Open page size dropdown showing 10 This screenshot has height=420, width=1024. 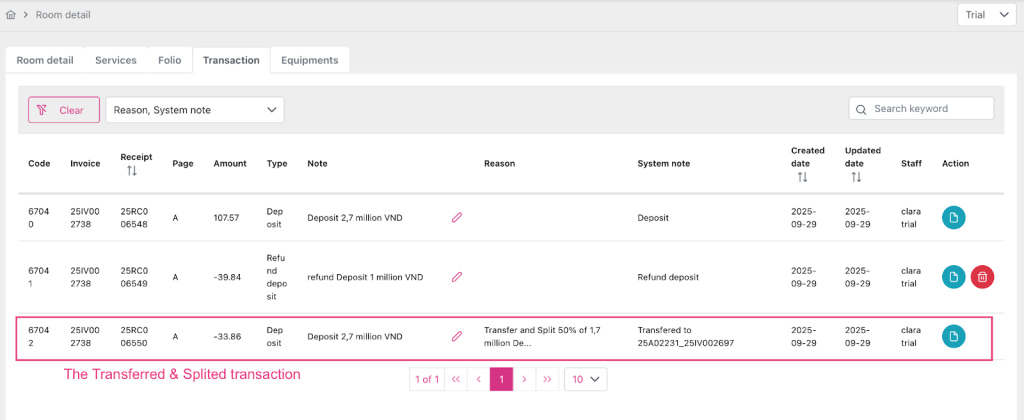586,379
